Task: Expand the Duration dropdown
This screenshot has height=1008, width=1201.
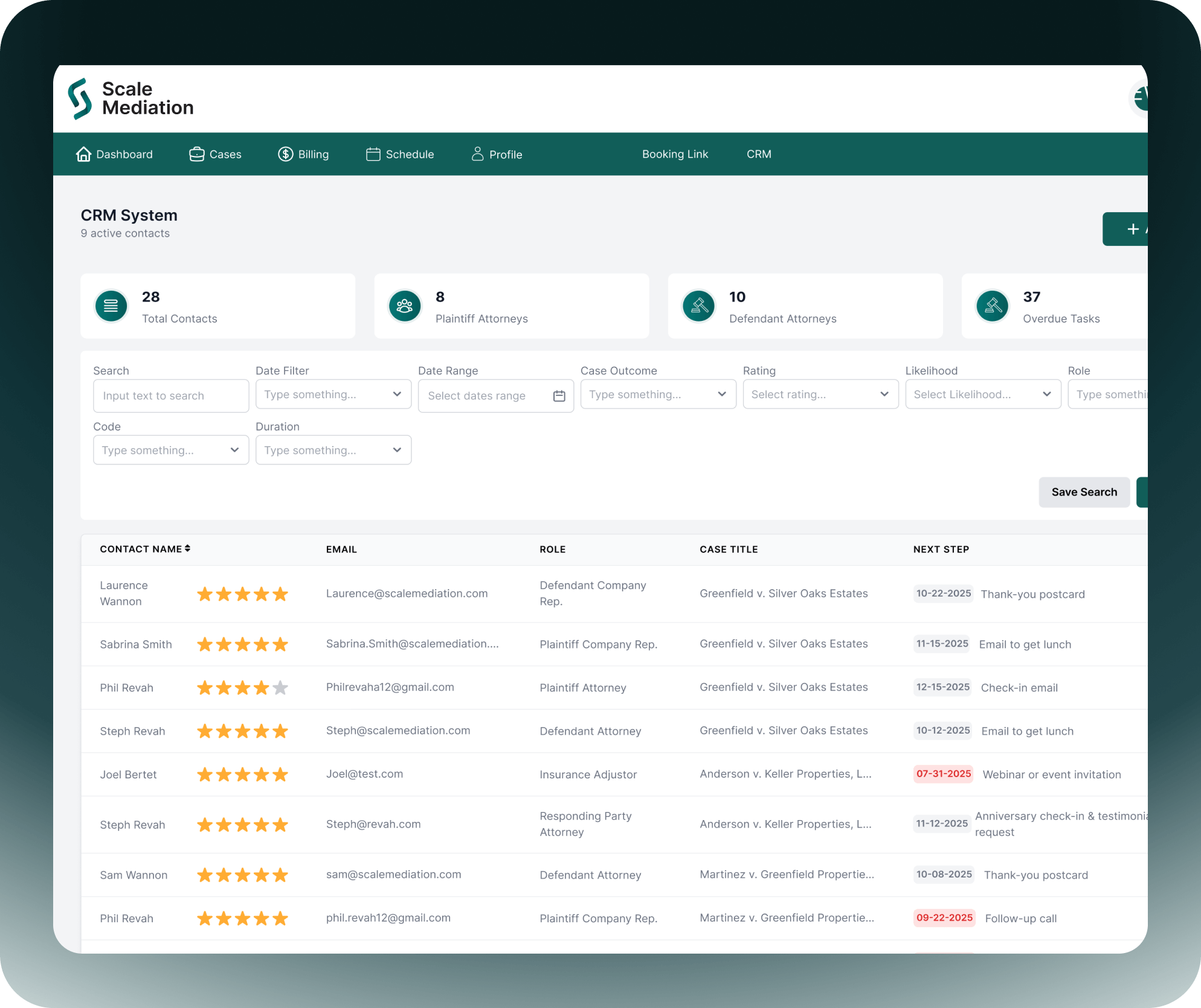Action: click(x=333, y=450)
